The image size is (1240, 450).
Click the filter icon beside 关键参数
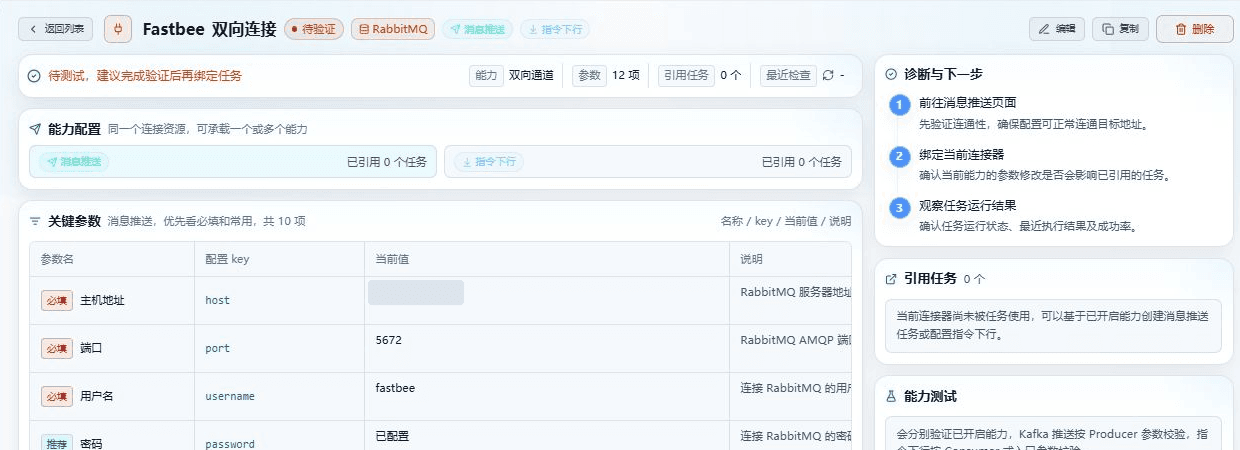point(35,221)
